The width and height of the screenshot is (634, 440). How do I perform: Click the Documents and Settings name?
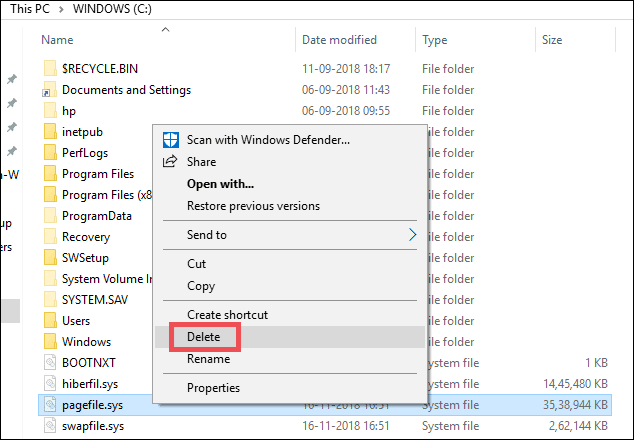tap(127, 90)
